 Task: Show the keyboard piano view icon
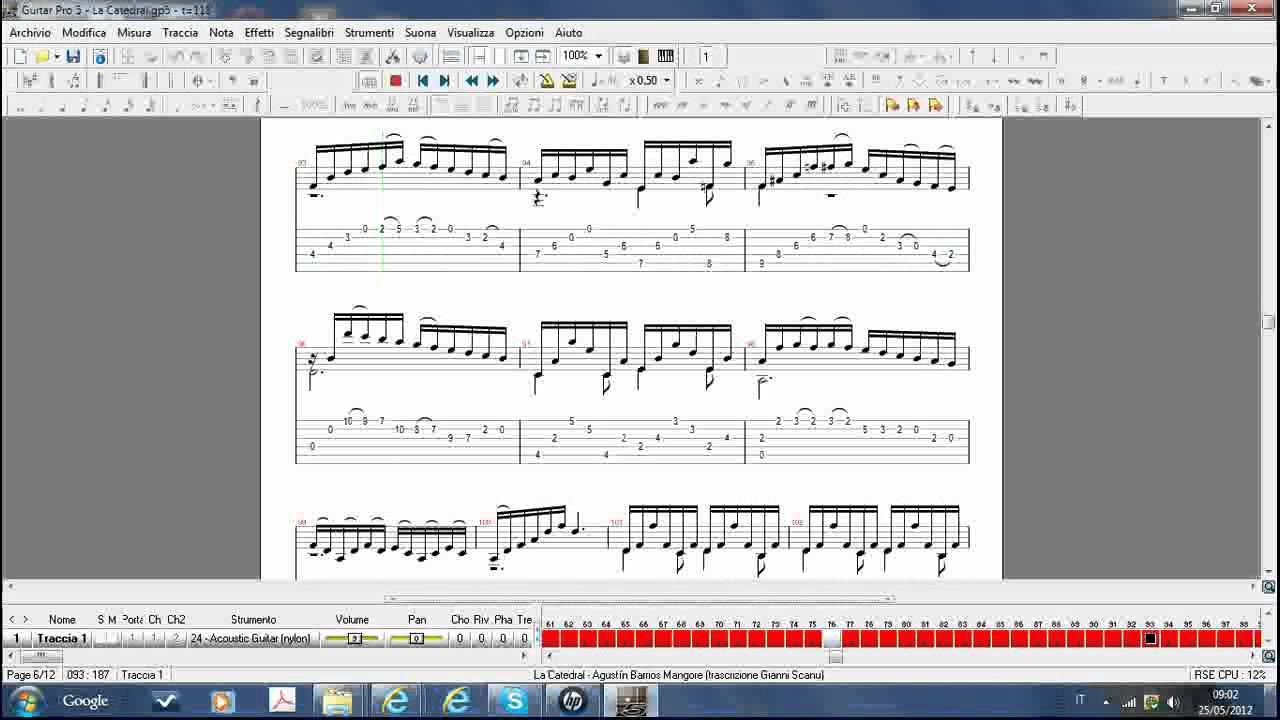(x=666, y=57)
